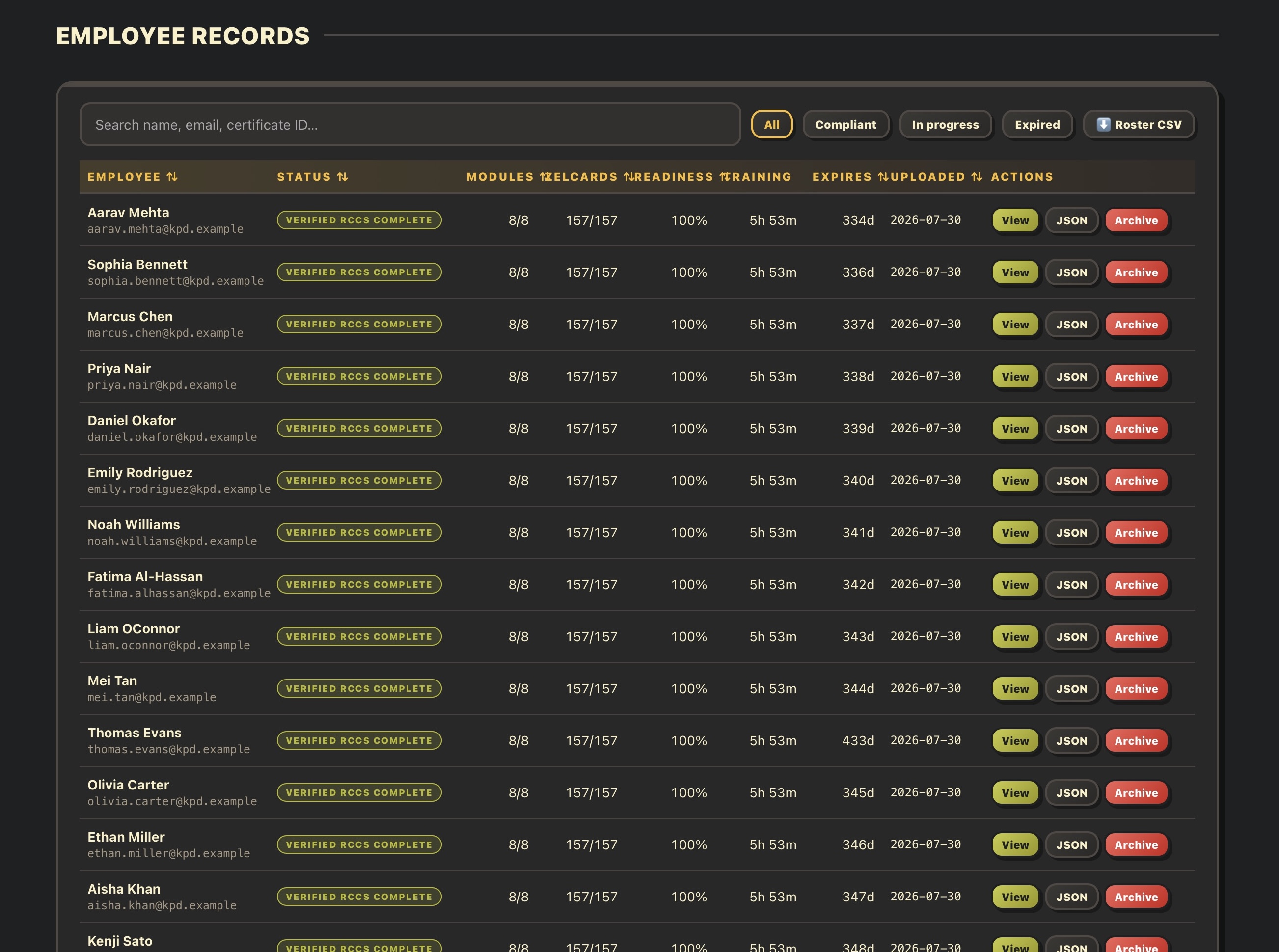Click email aarav.mehta@kpd.example
This screenshot has height=952, width=1279.
[165, 229]
